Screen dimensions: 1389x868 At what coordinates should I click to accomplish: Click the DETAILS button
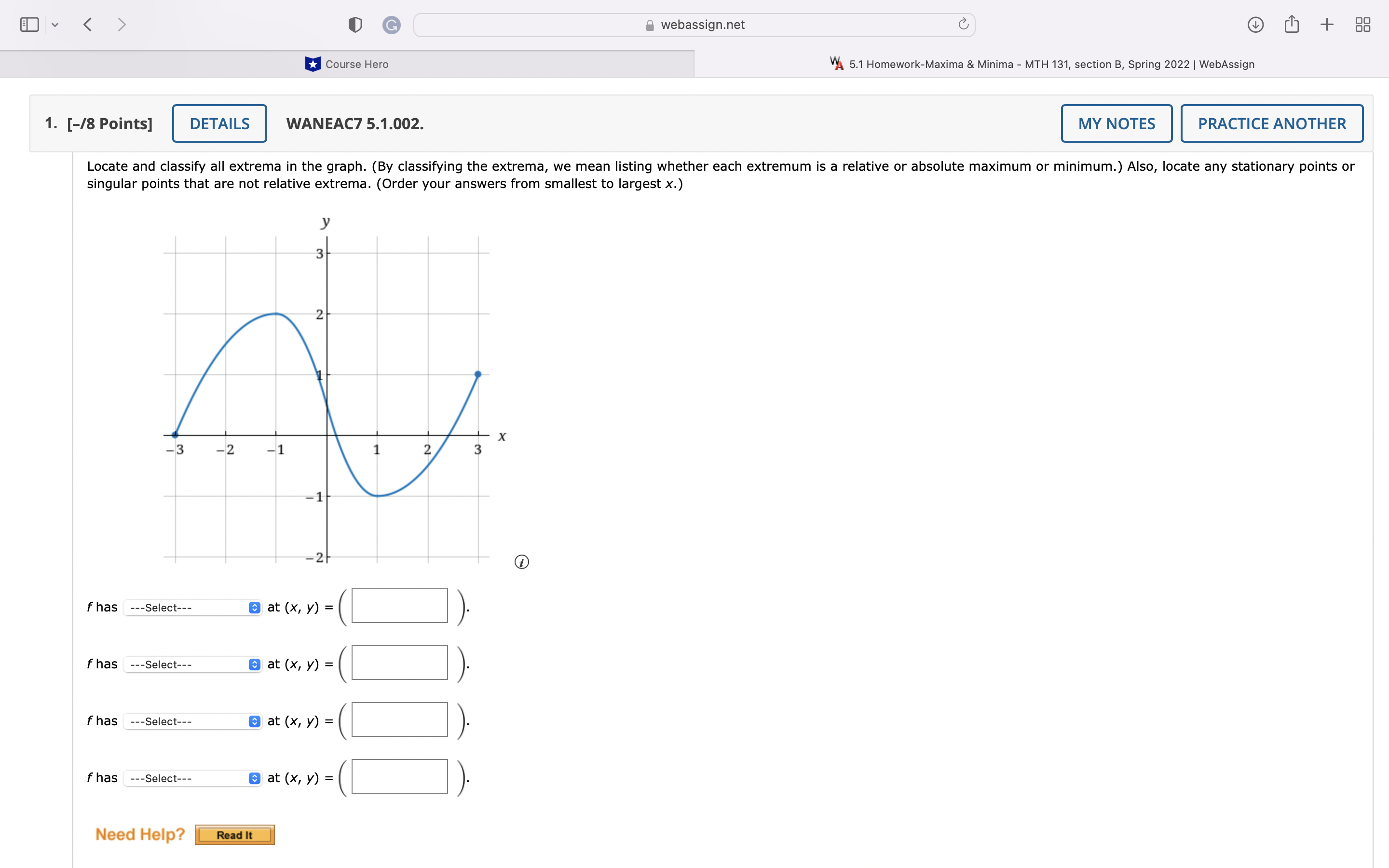click(219, 123)
